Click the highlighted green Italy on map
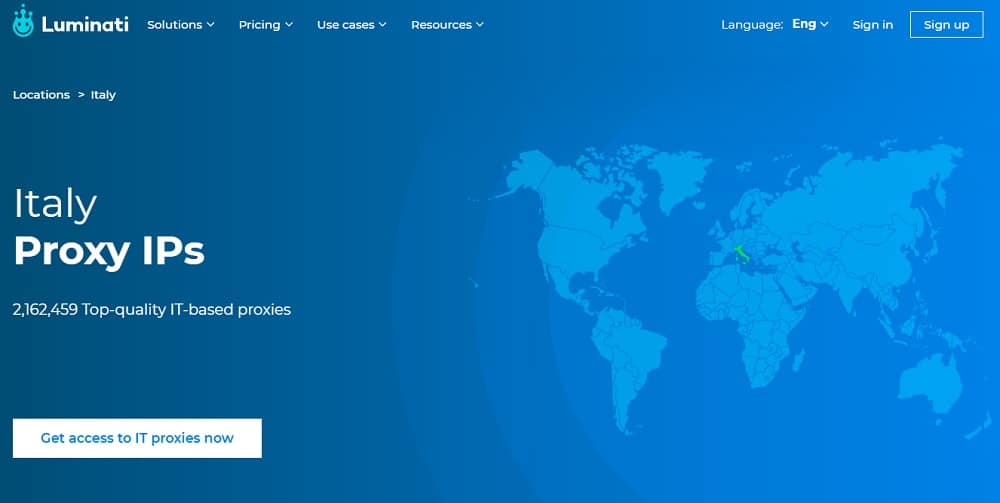Viewport: 1000px width, 503px height. [x=741, y=254]
